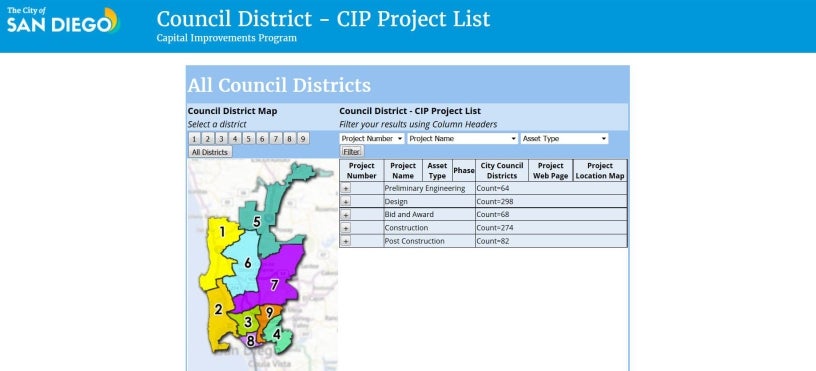816x371 pixels.
Task: Select district 1 button
Action: (x=194, y=138)
